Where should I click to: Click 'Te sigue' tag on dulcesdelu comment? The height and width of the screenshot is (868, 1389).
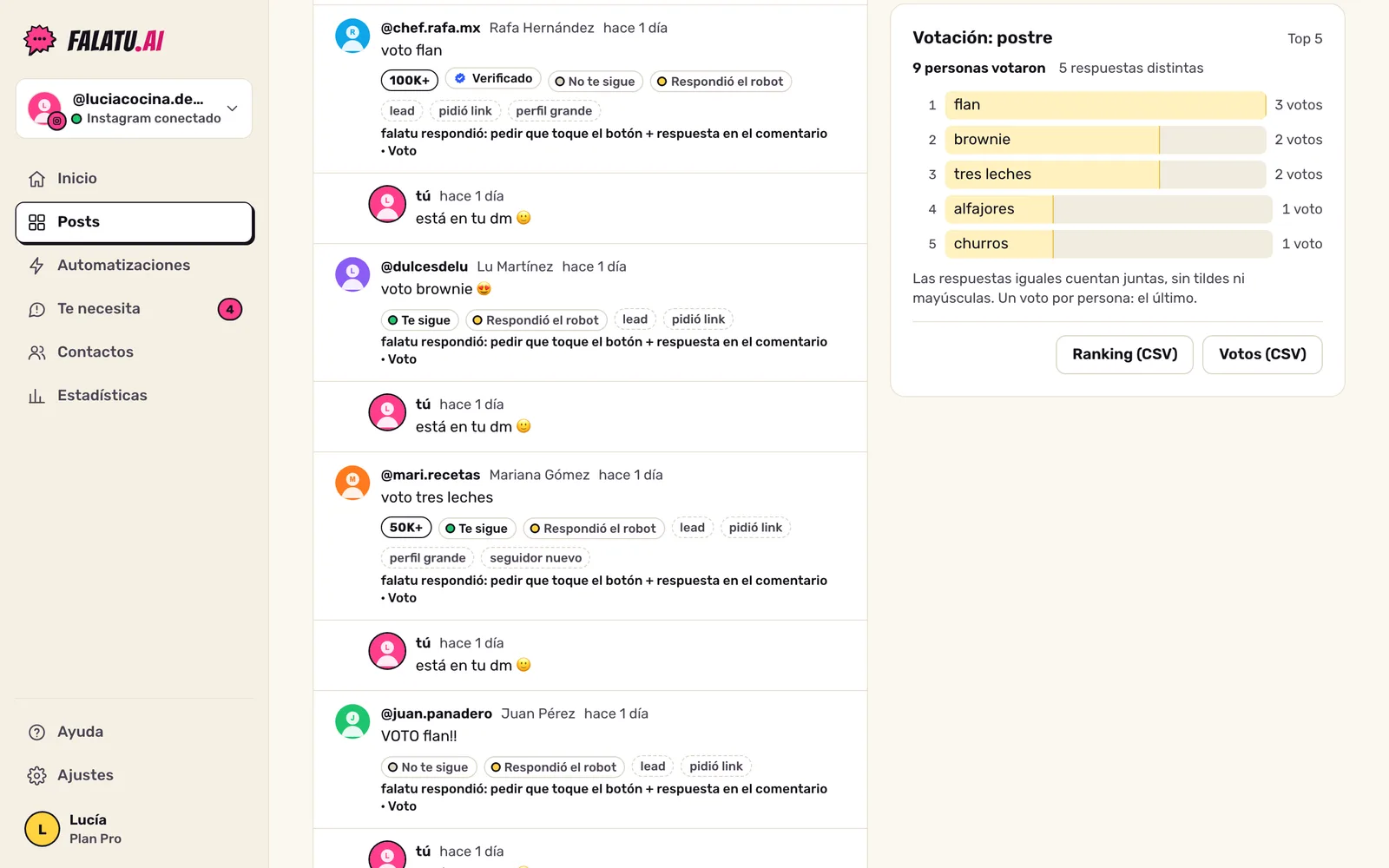point(419,320)
